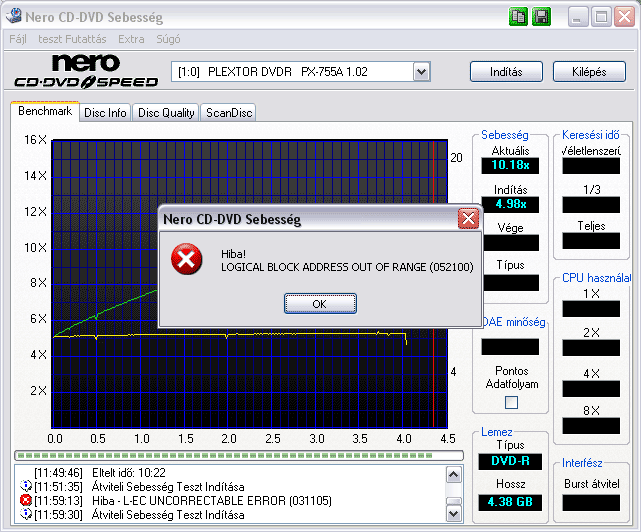
Task: Switch to the Disc Quality tab
Action: point(166,113)
